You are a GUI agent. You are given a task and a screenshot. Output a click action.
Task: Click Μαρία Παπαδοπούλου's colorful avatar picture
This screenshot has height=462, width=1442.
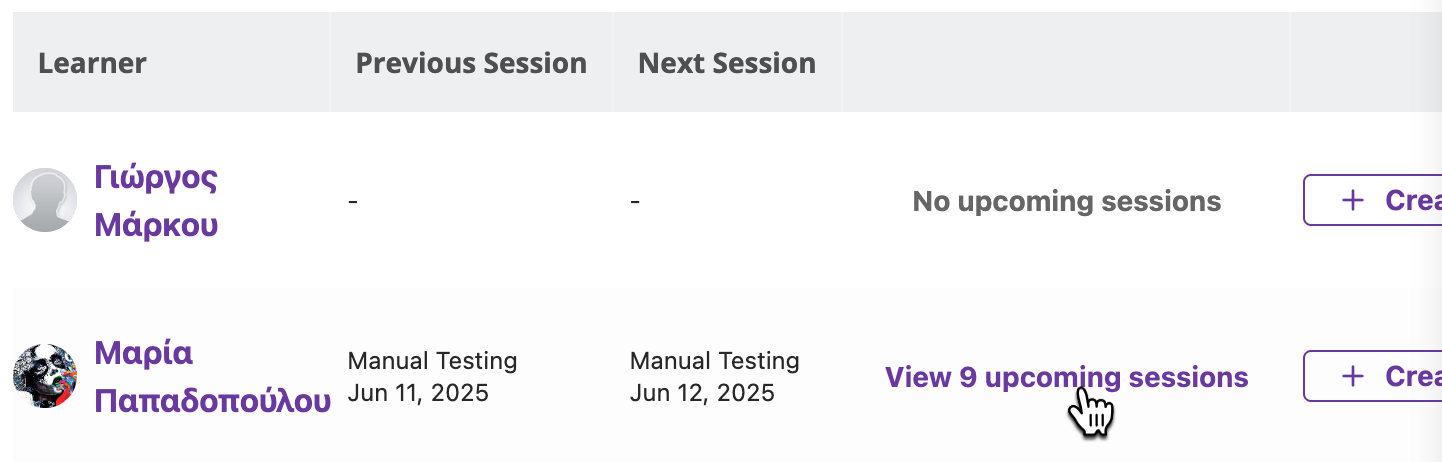pos(45,376)
